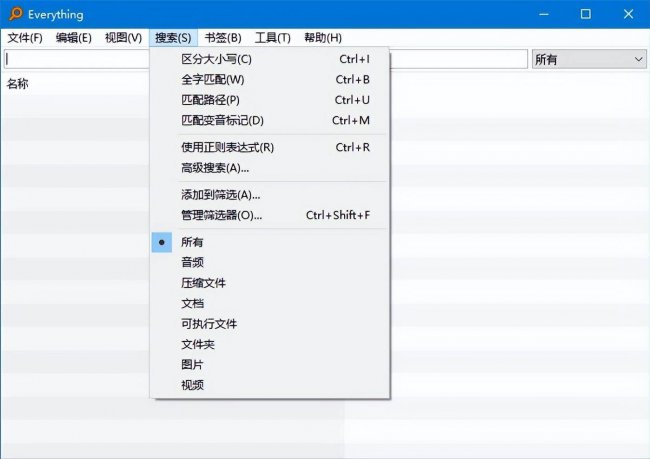Open the 编辑(E) menu
The width and height of the screenshot is (650, 459).
point(73,38)
